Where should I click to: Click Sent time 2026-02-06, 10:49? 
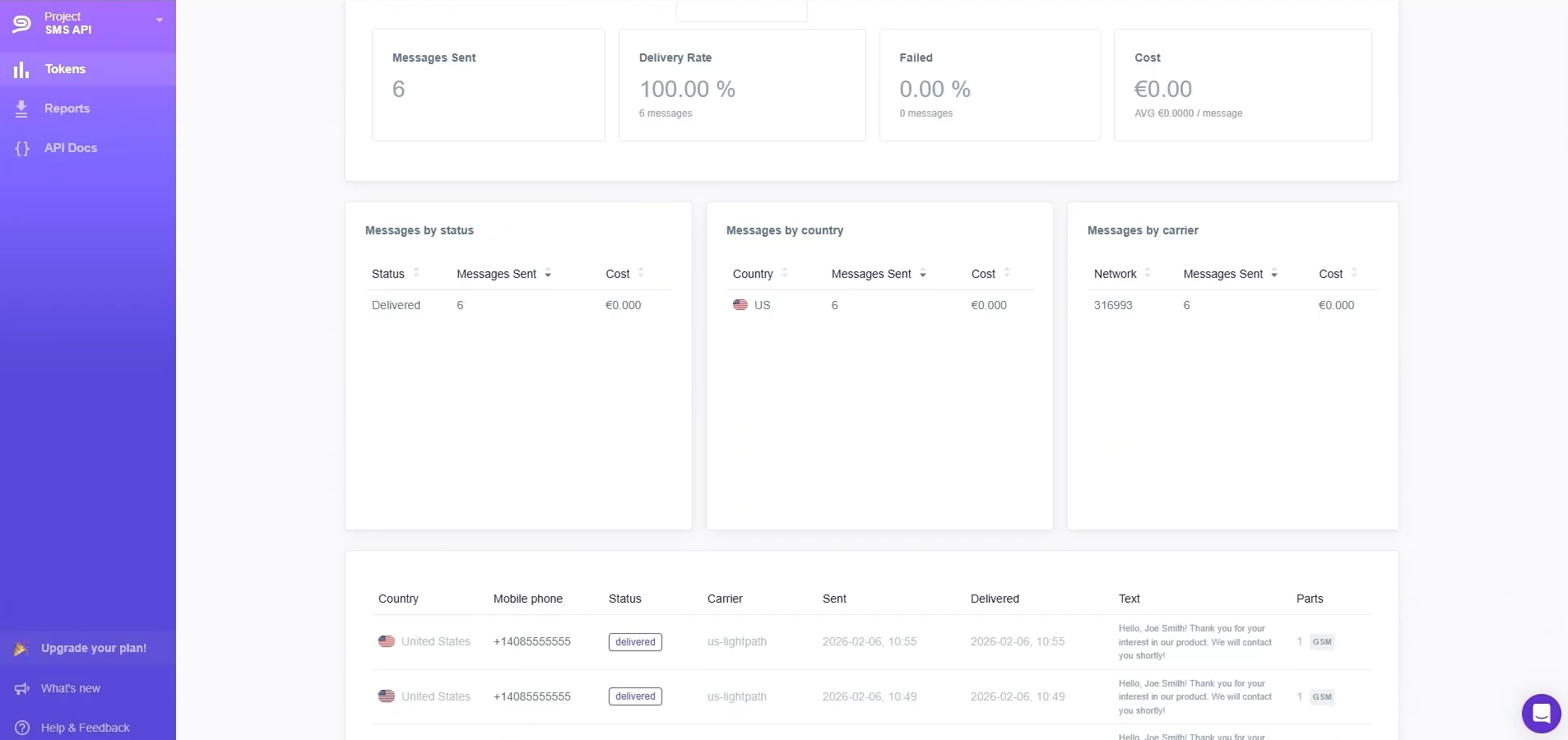870,696
